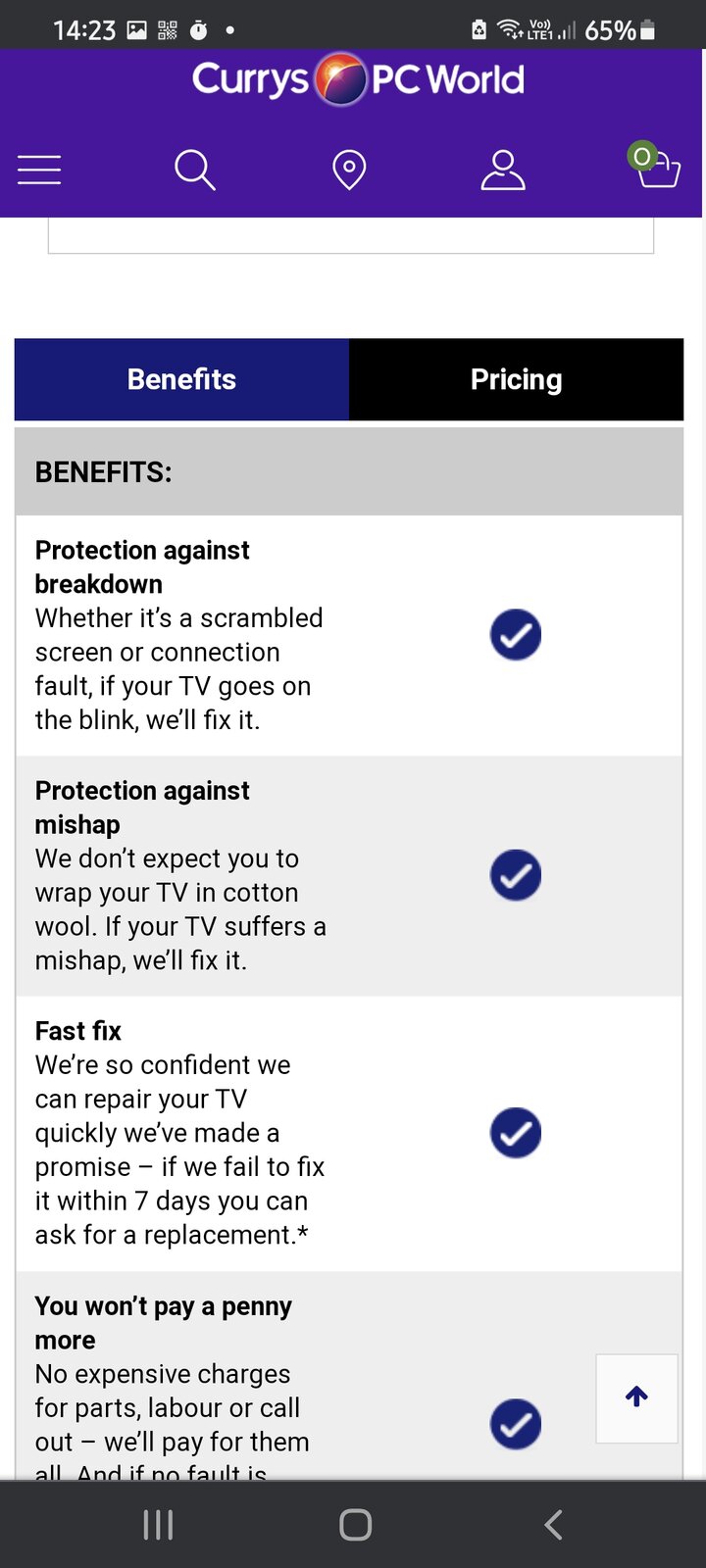Tap the account profile icon
The width and height of the screenshot is (706, 1568).
pos(503,169)
